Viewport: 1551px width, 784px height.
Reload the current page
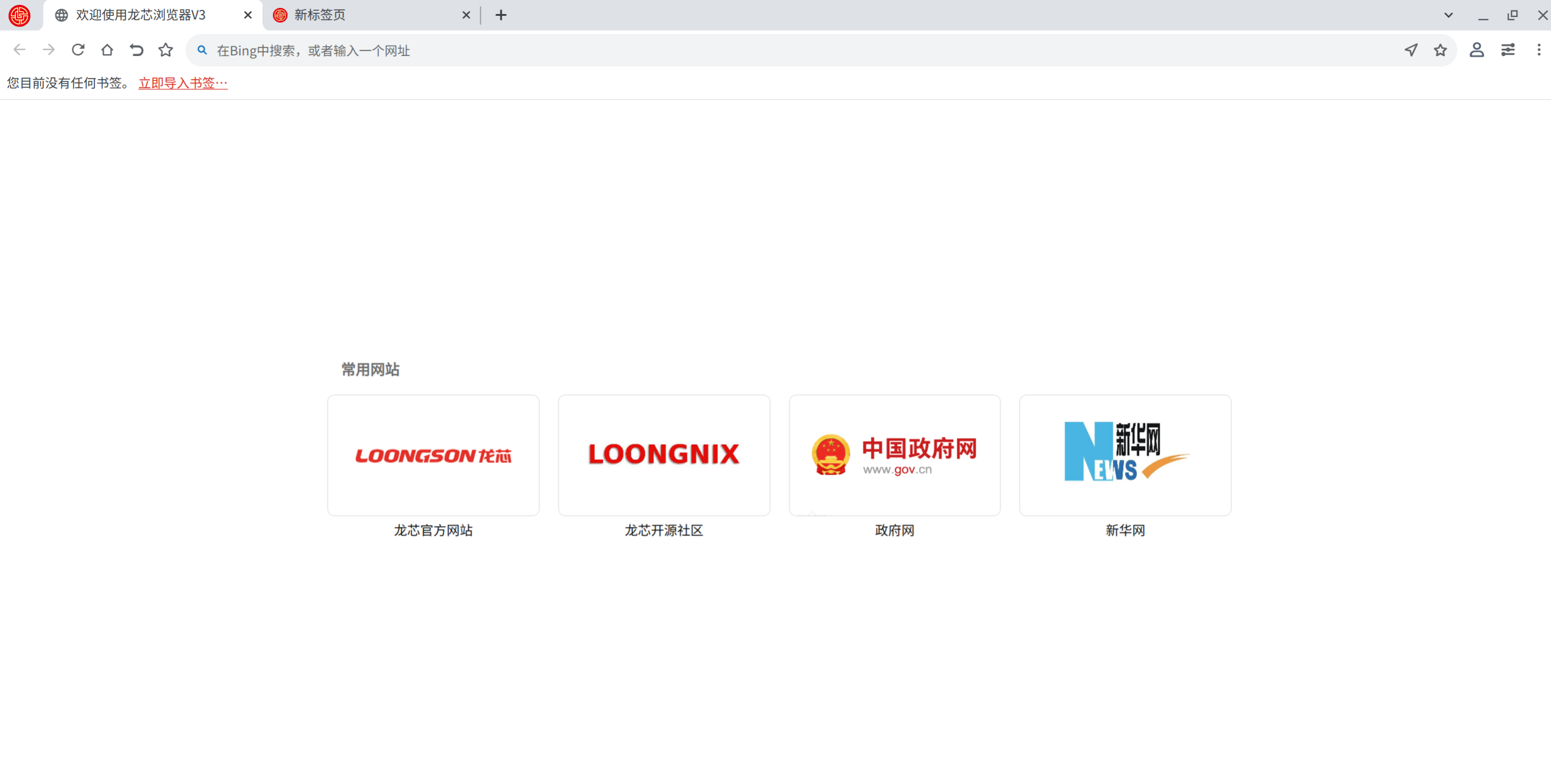(78, 50)
